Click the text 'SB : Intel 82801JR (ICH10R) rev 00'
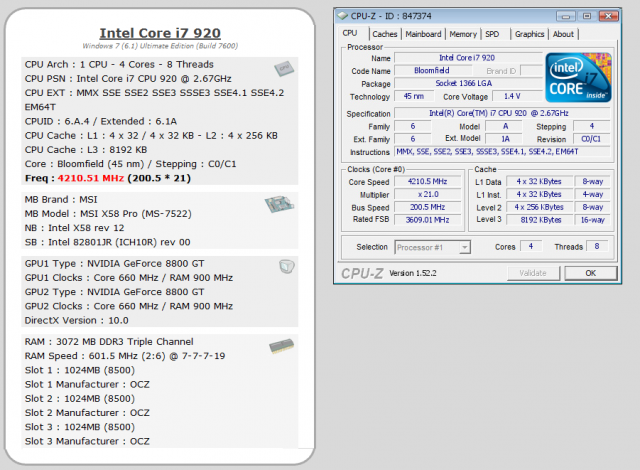Viewport: 640px width, 470px height. coord(107,242)
